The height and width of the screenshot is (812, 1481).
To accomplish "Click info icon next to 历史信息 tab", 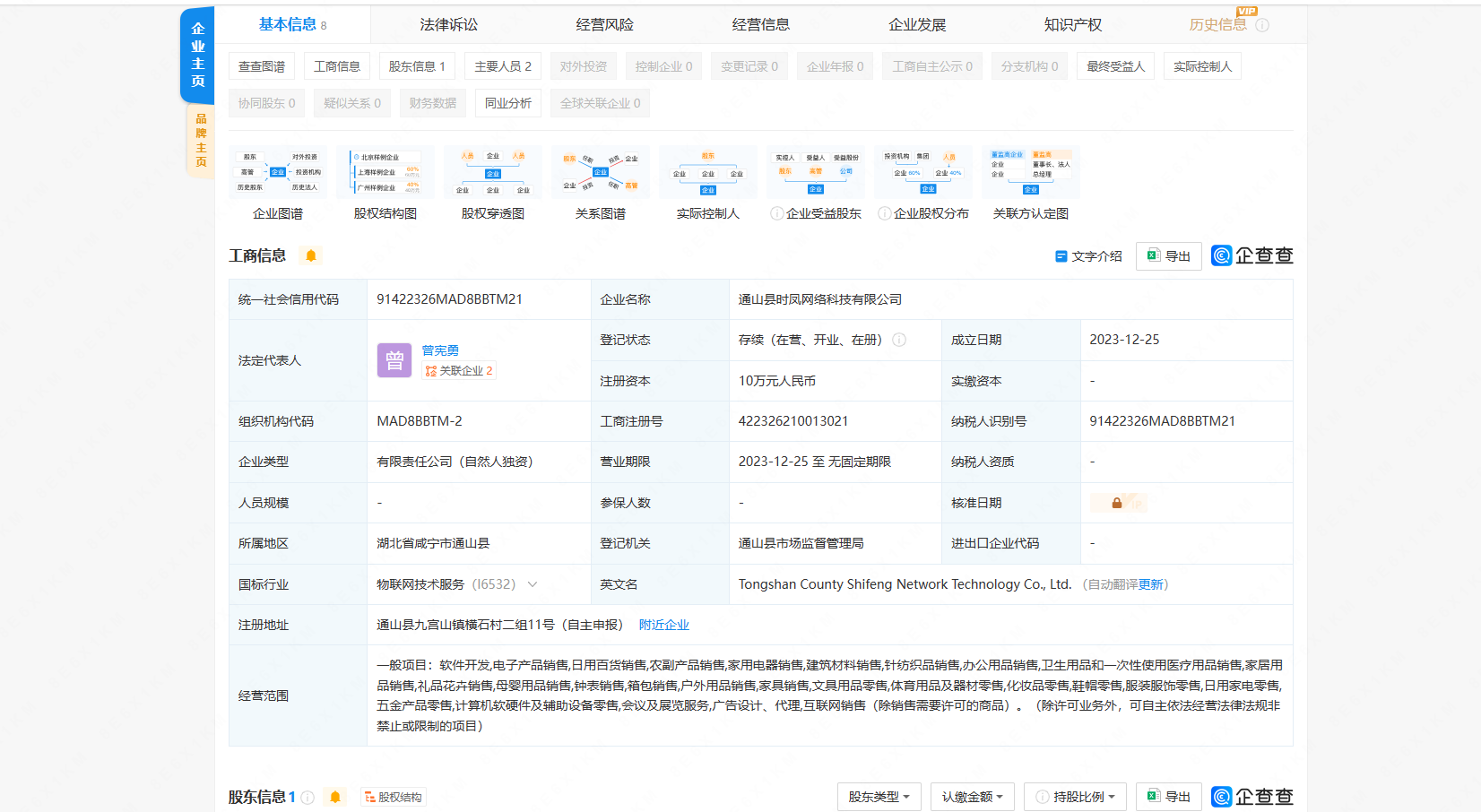I will [x=1262, y=25].
